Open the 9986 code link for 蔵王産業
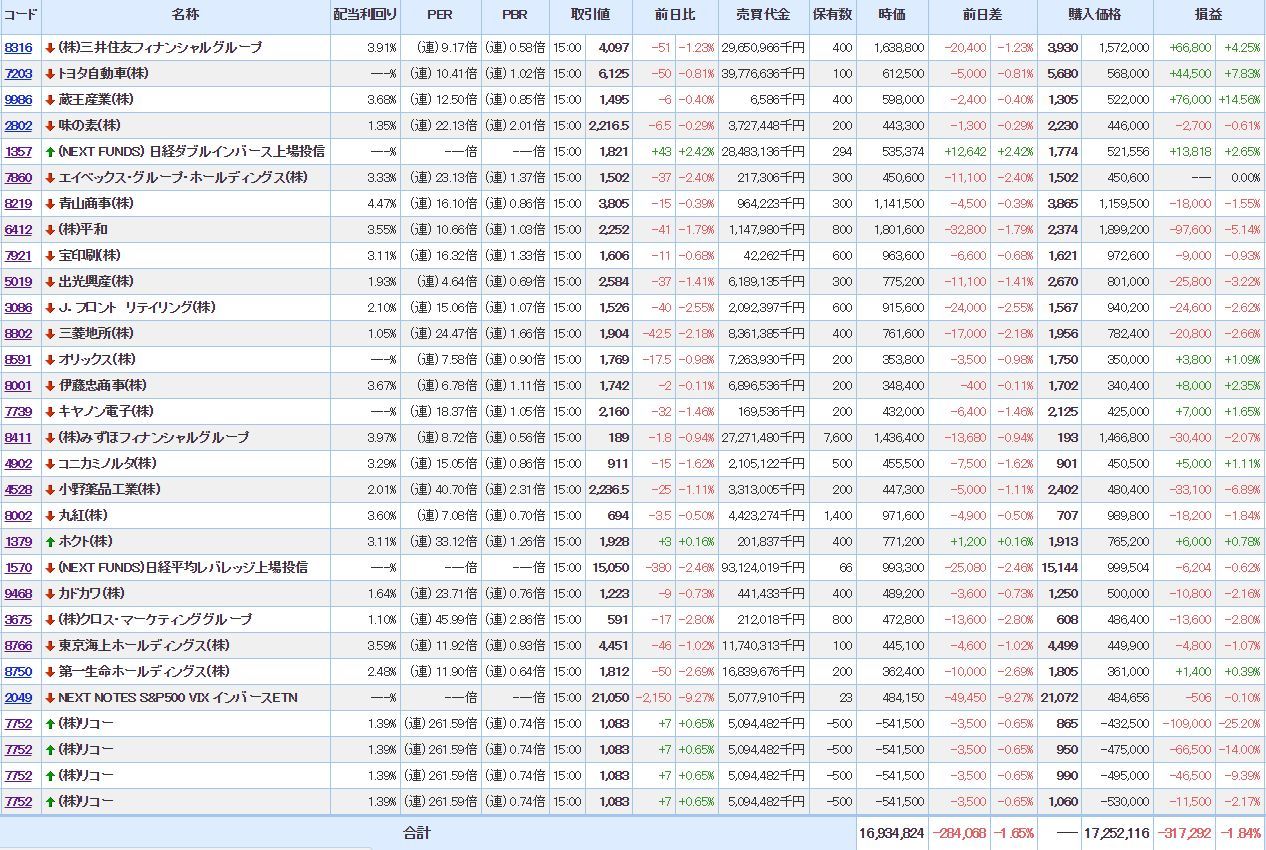 [18, 100]
